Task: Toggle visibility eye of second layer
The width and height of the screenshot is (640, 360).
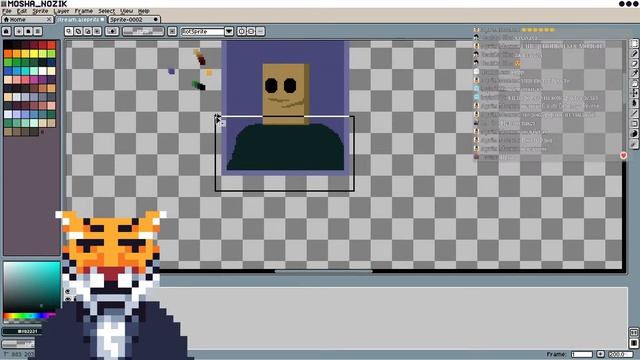Action: [x=68, y=299]
